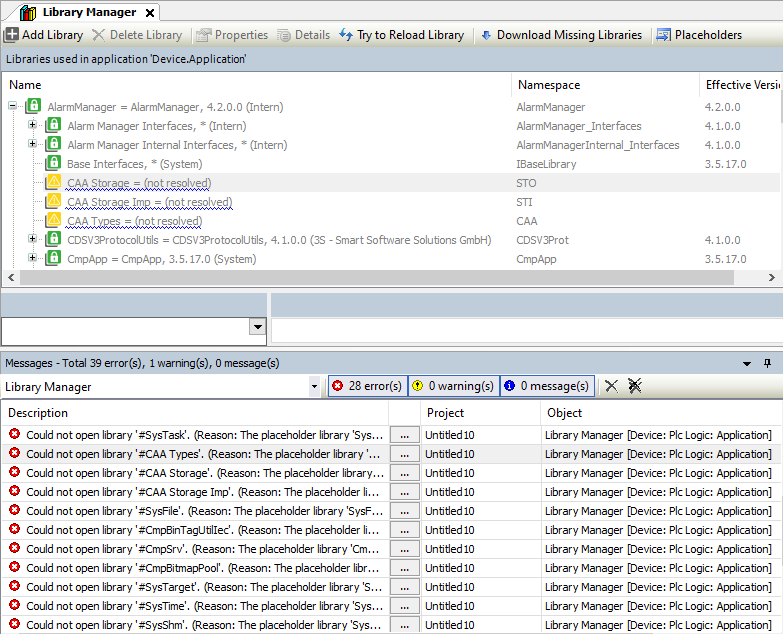Toggle the 0 message(s) filter

[x=545, y=386]
